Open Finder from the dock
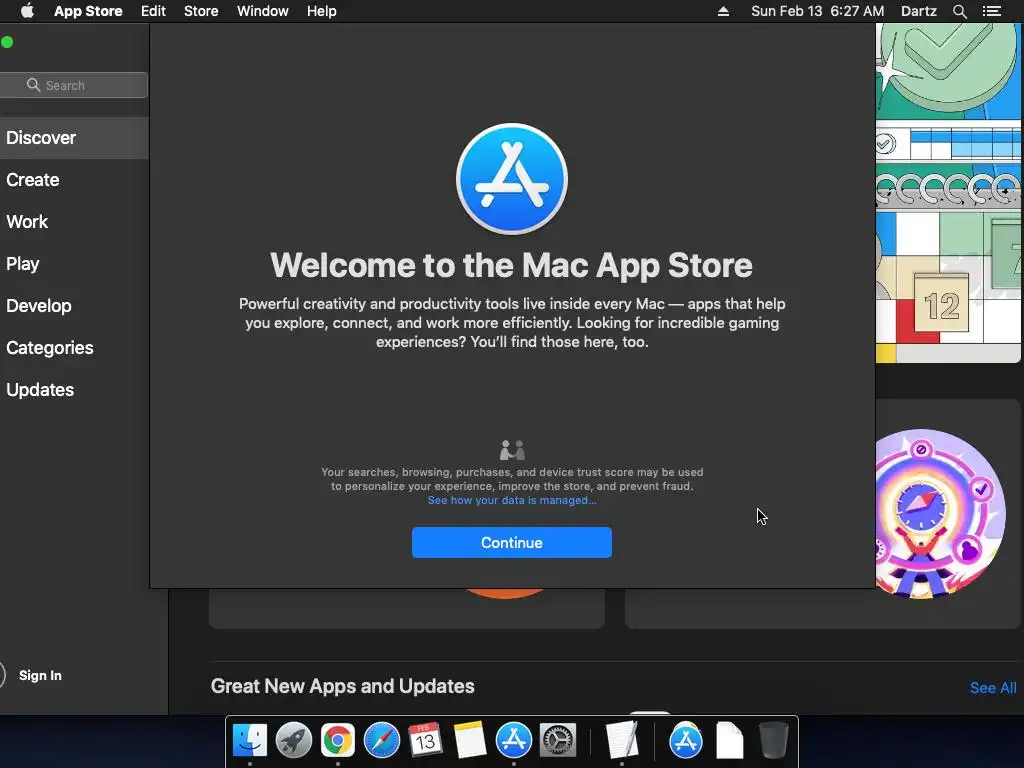Viewport: 1024px width, 768px height. pyautogui.click(x=250, y=740)
